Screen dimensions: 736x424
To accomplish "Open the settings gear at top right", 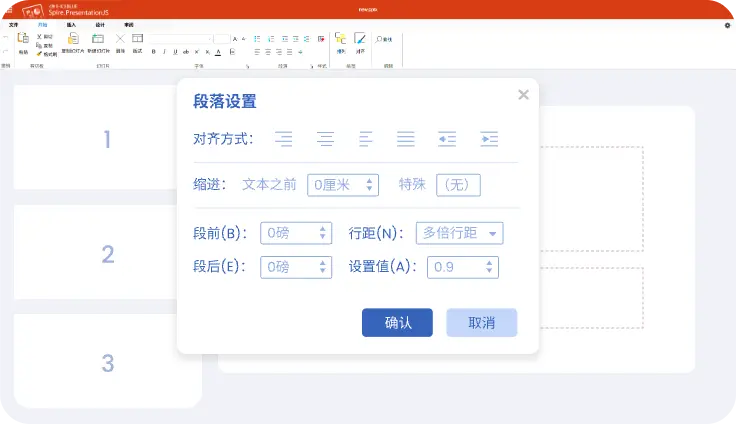I will click(x=727, y=25).
